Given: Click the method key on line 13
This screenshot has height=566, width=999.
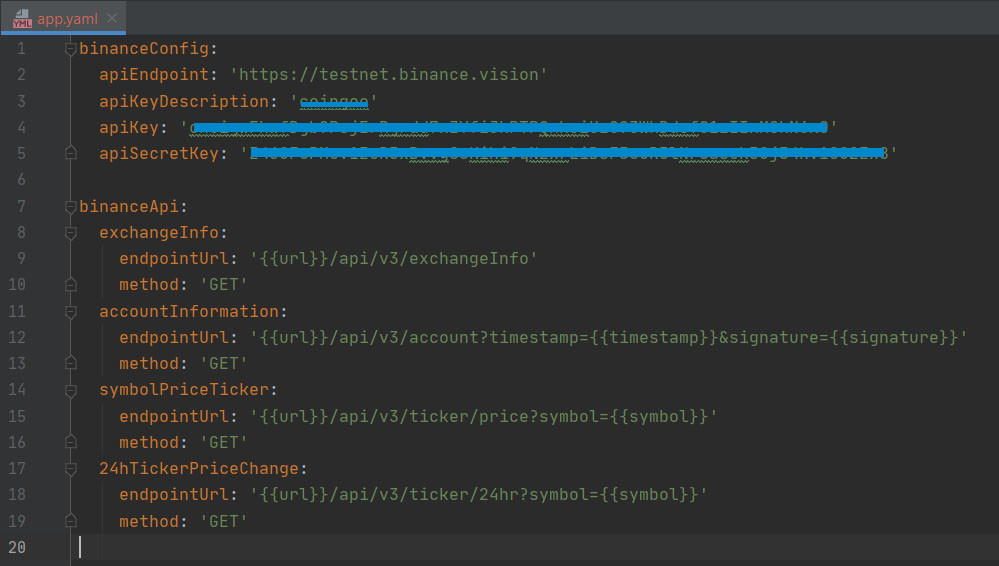Looking at the screenshot, I should pyautogui.click(x=148, y=363).
